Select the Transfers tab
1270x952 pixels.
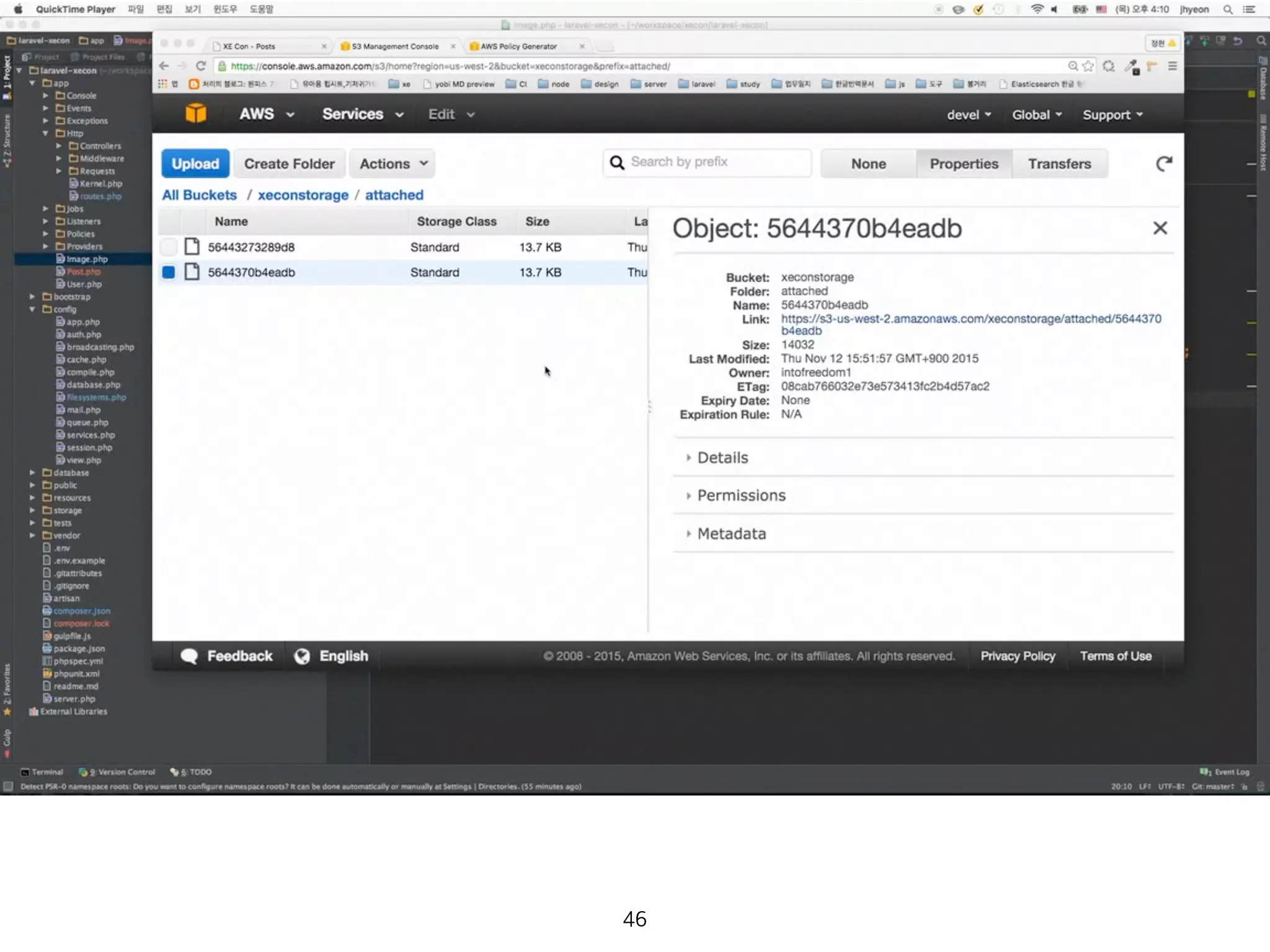click(1059, 164)
